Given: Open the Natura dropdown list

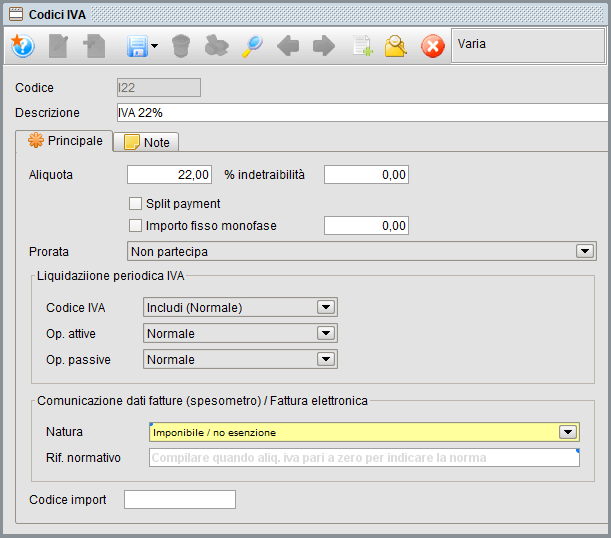Looking at the screenshot, I should click(x=568, y=433).
